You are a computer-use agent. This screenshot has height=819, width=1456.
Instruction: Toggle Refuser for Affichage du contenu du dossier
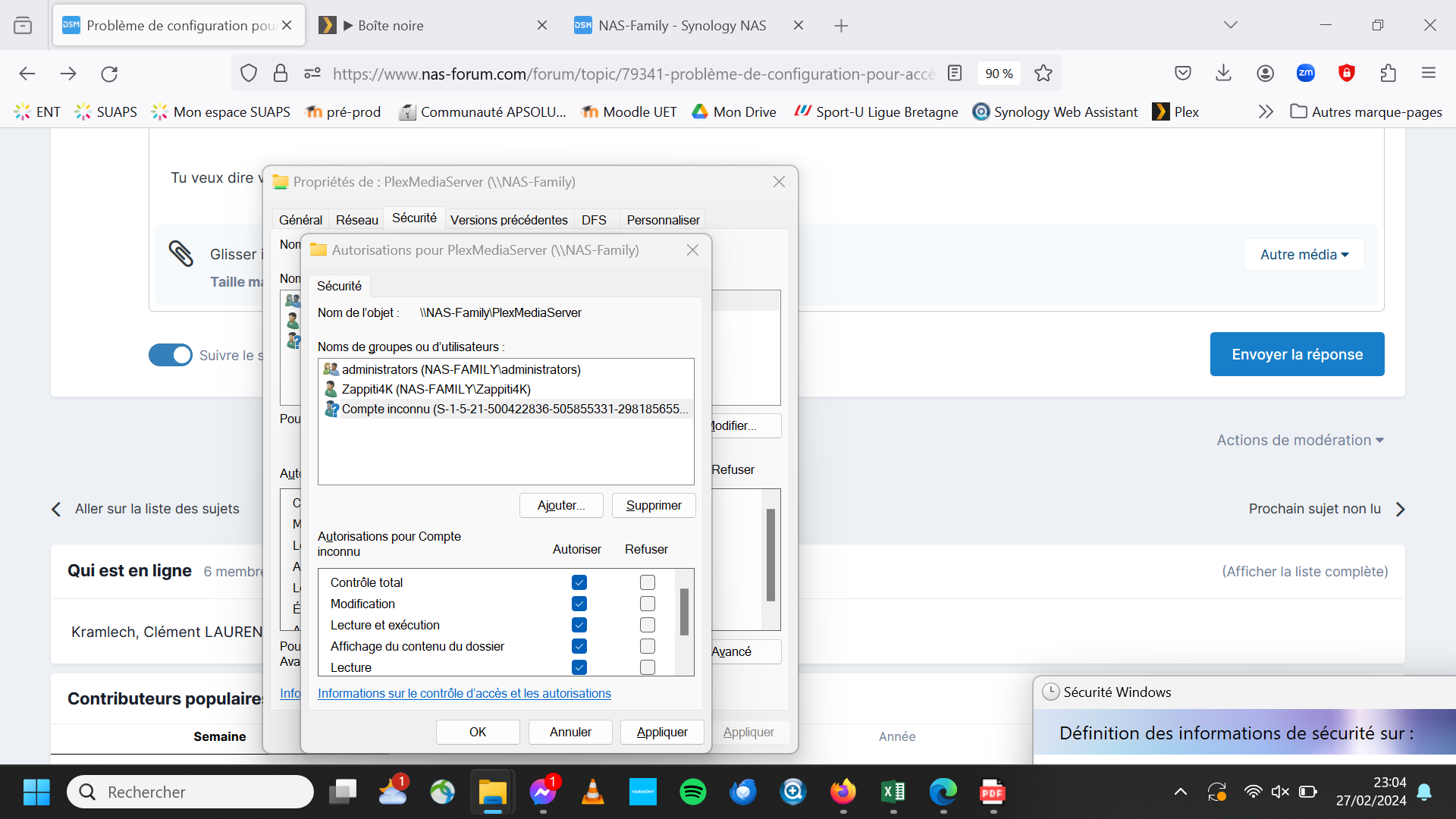648,646
